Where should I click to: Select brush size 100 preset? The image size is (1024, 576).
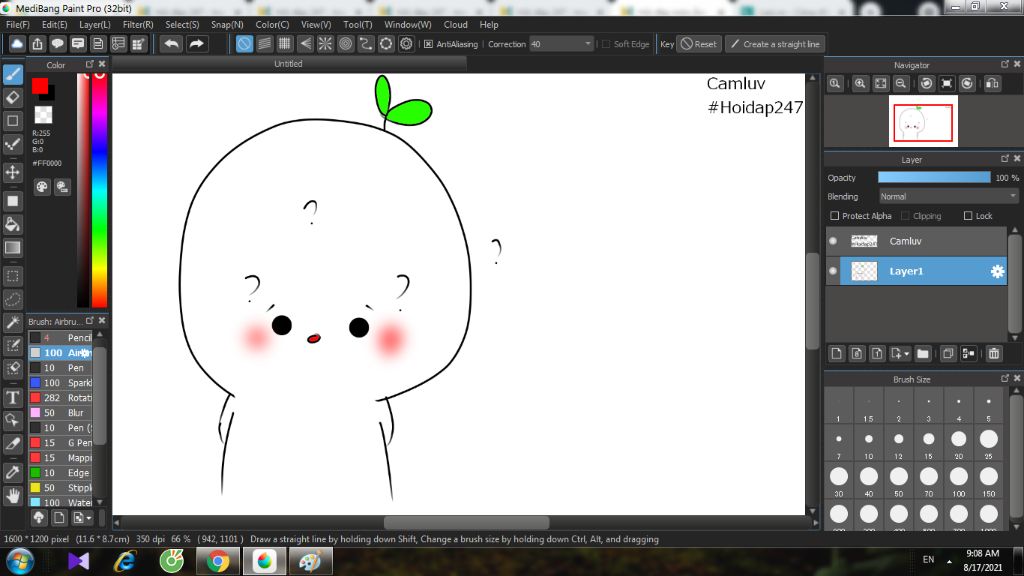click(x=958, y=481)
